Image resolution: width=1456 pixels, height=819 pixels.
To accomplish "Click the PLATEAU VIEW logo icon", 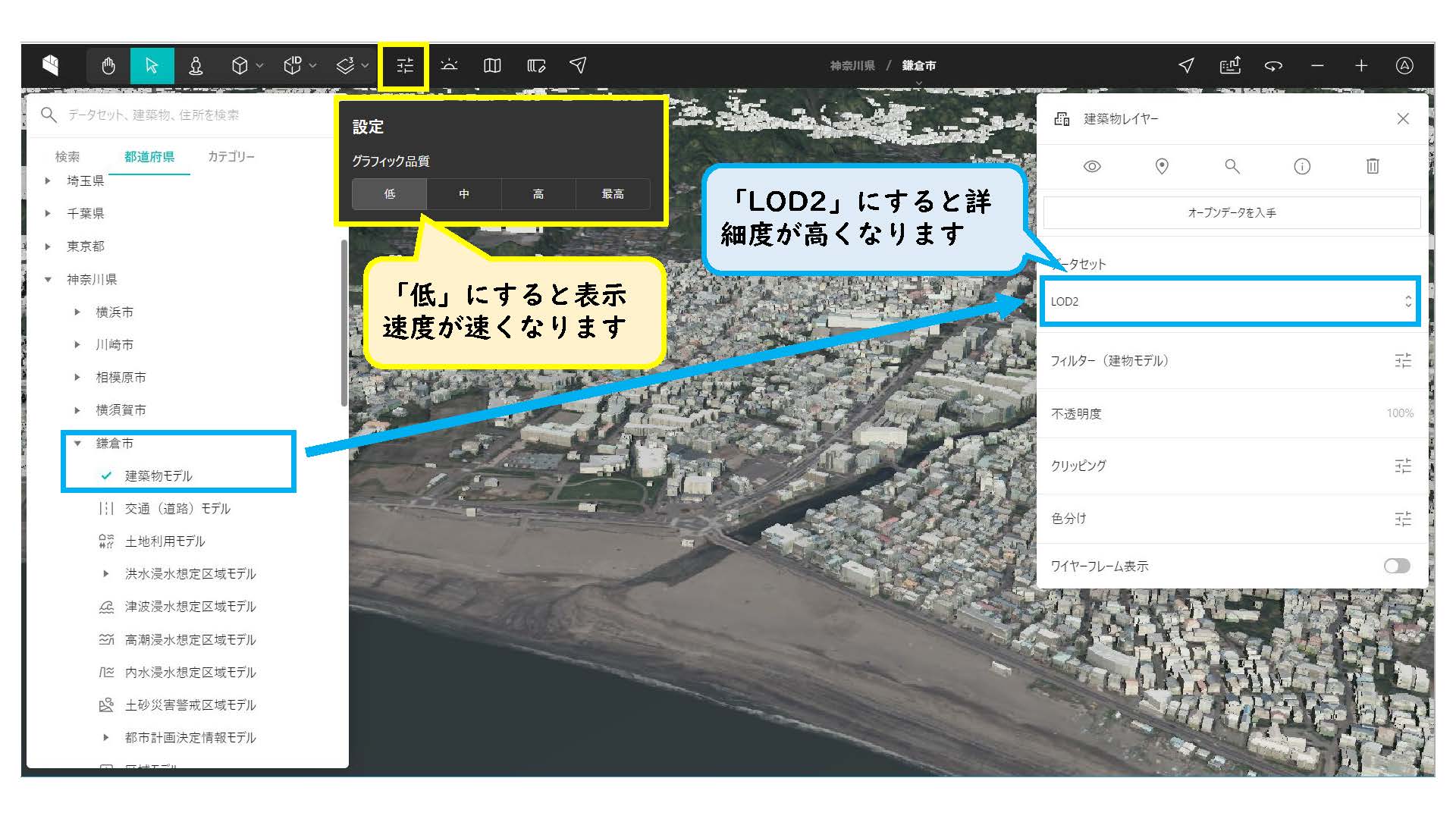I will [x=51, y=65].
